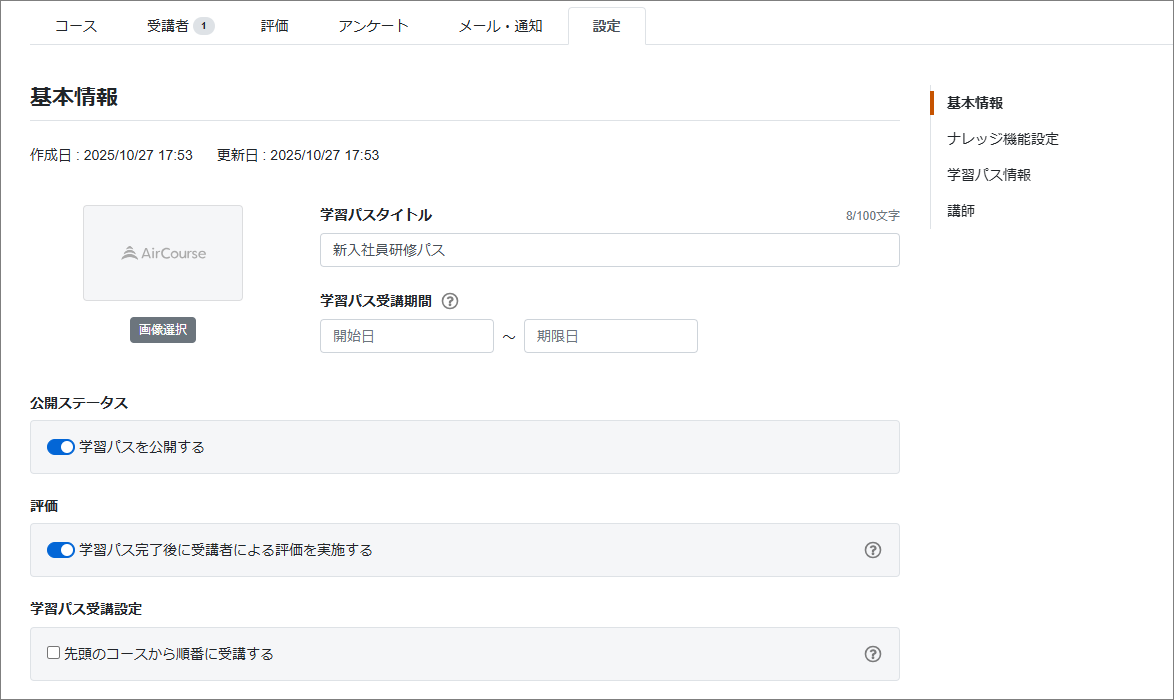Screen dimensions: 1174x700
Task: Select the 設定 tab
Action: tap(606, 26)
